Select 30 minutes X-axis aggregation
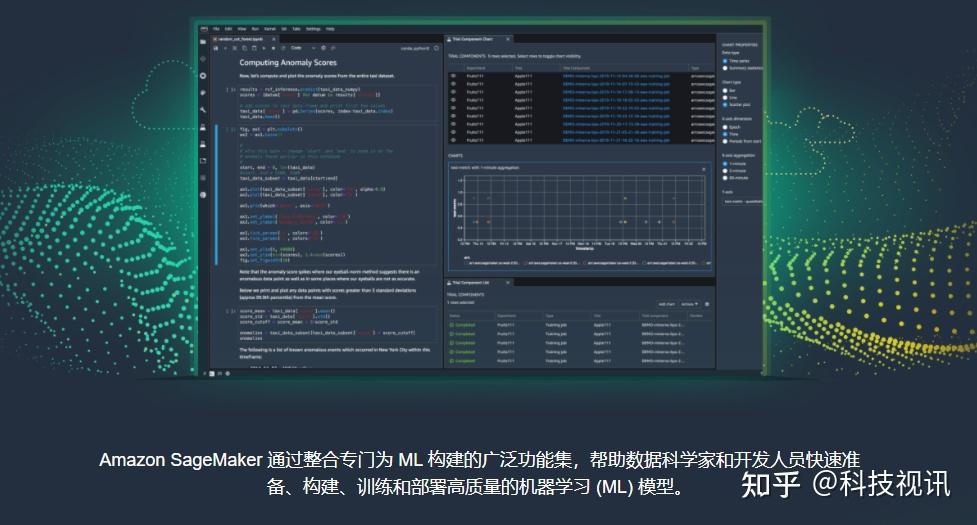The image size is (977, 525). [725, 177]
